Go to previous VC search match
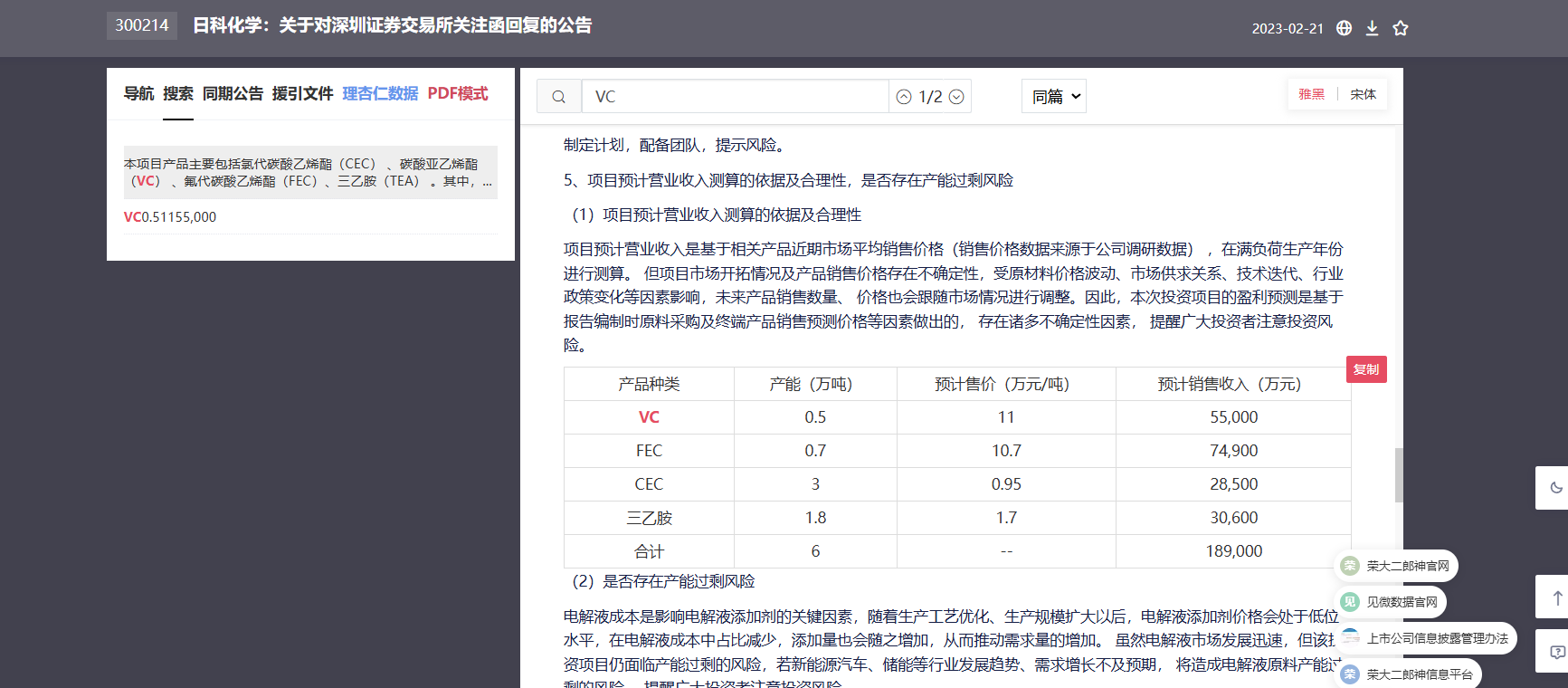1568x688 pixels. click(x=904, y=97)
